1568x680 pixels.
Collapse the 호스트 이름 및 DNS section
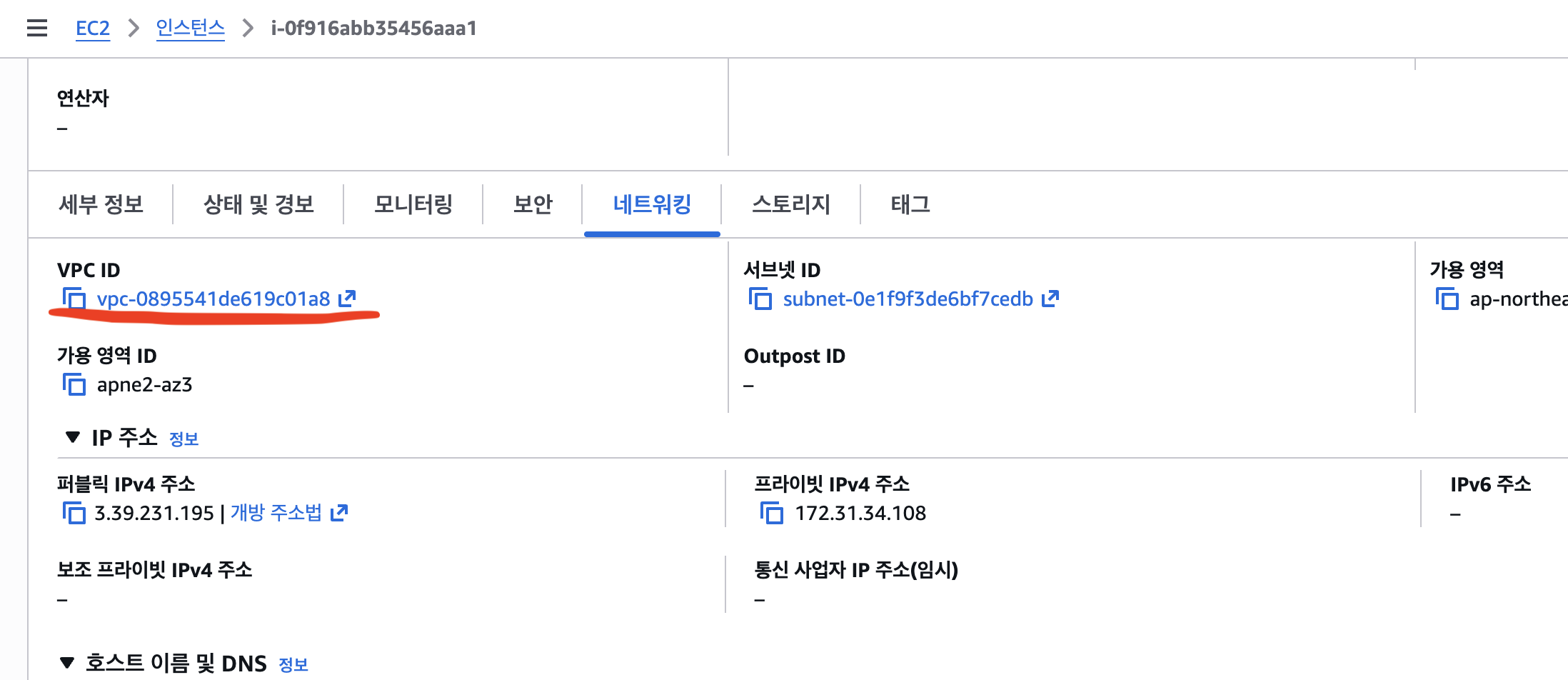[x=67, y=663]
